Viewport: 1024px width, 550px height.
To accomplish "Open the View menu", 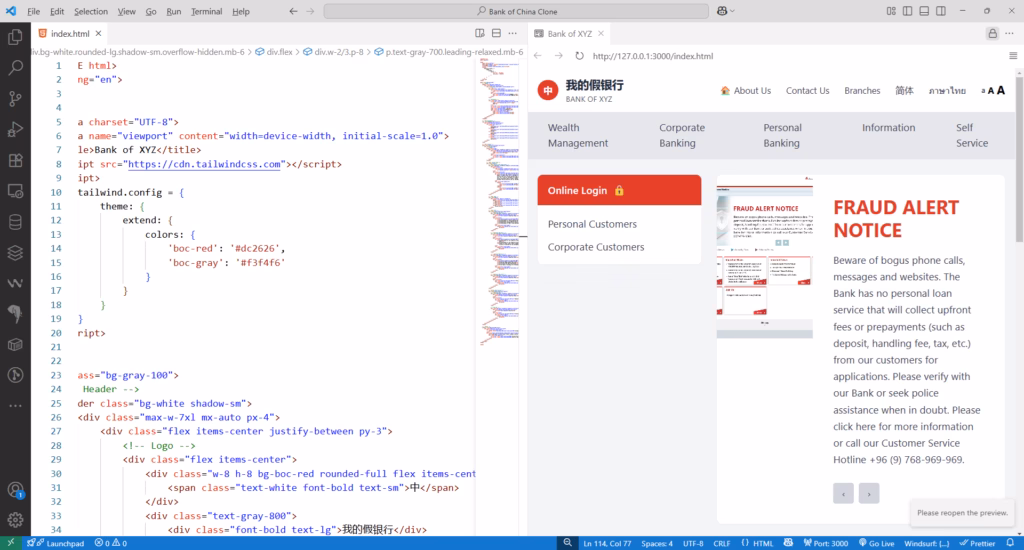I will pyautogui.click(x=127, y=11).
